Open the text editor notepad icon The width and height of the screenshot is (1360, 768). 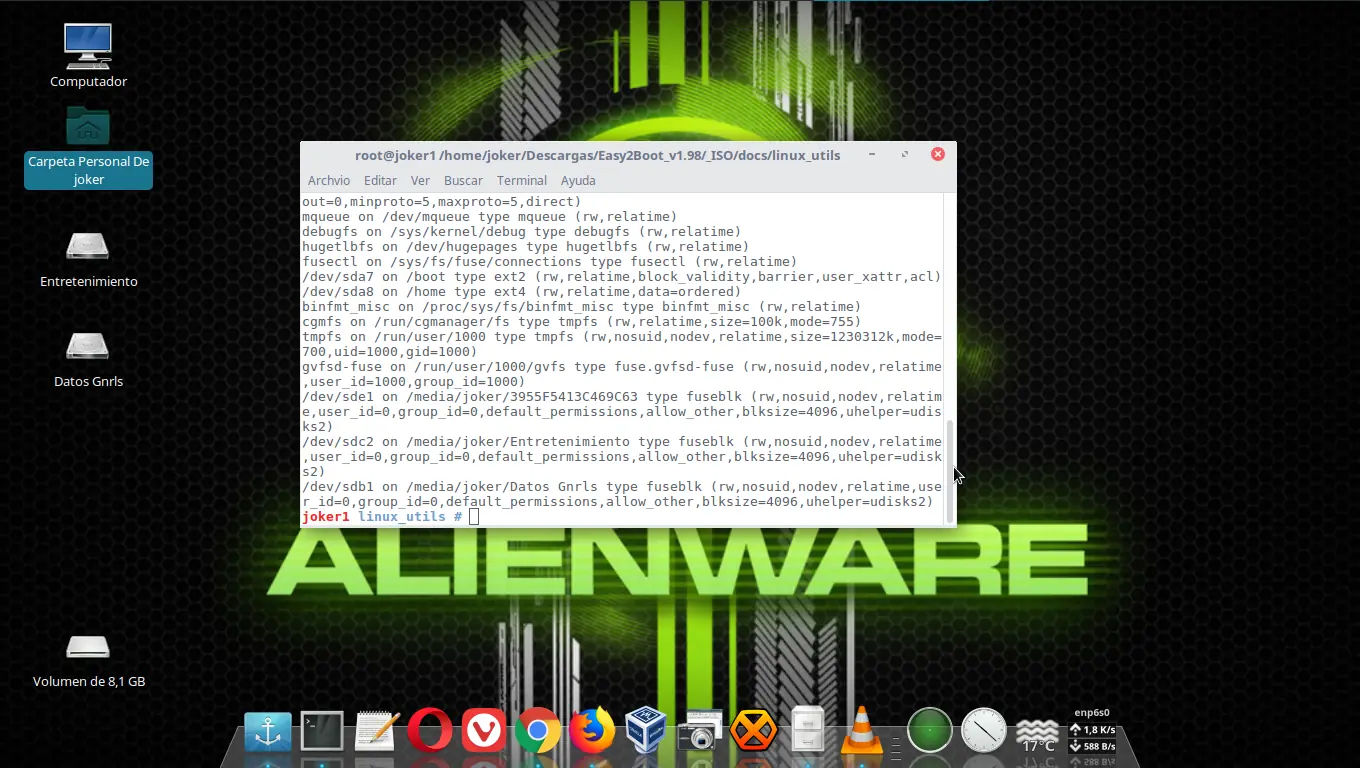[x=377, y=732]
